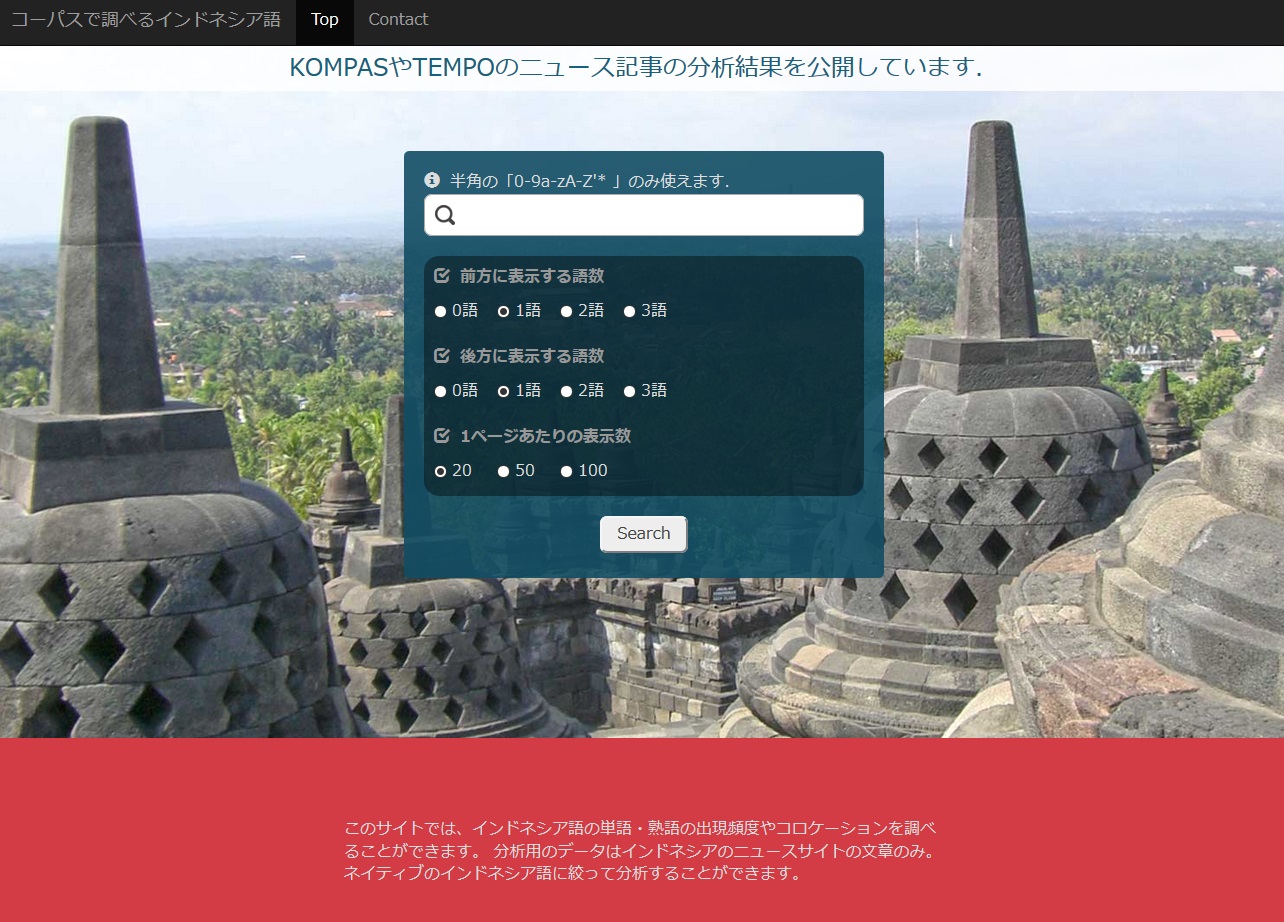This screenshot has height=922, width=1284.
Task: Choose 20 results per page
Action: point(440,471)
